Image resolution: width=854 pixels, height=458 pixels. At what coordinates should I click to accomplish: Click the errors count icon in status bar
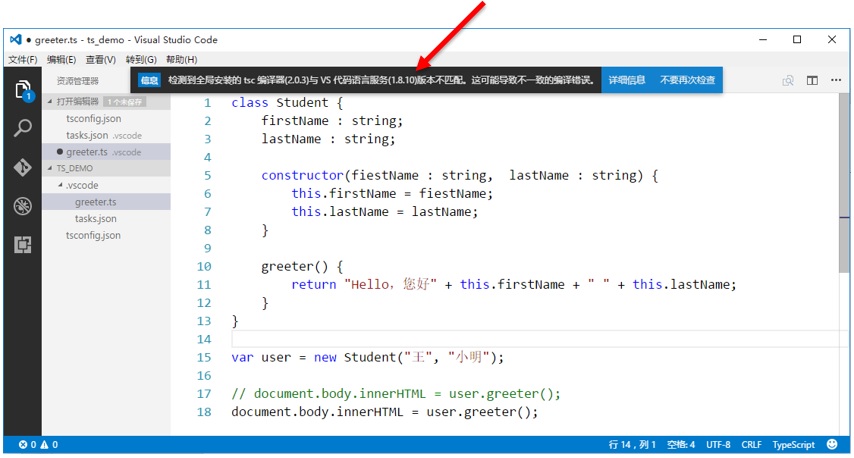[23, 444]
